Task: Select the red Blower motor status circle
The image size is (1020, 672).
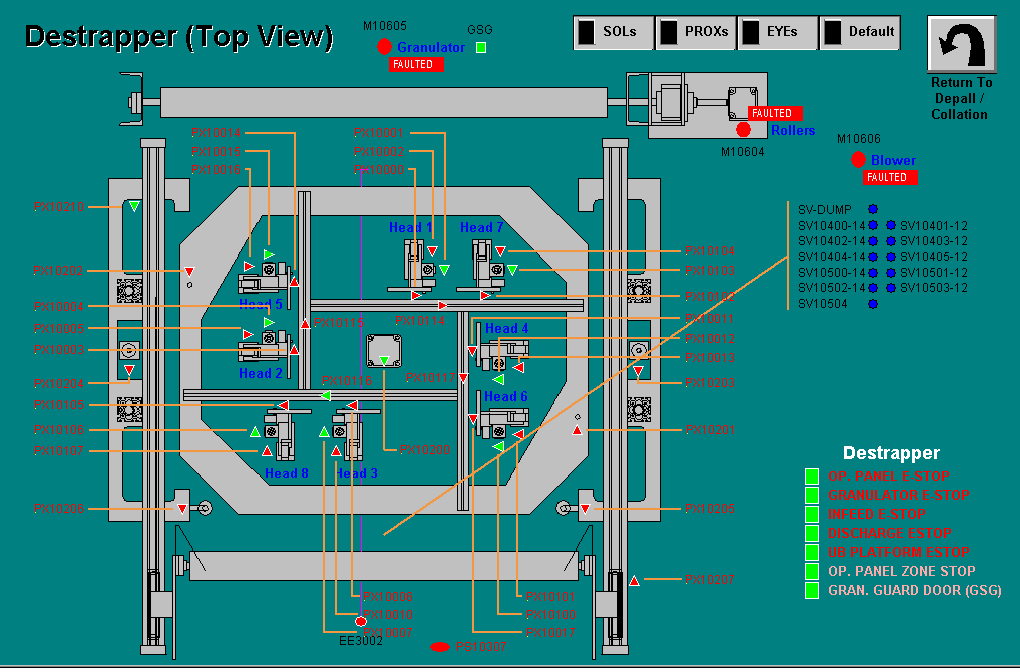Action: [x=858, y=160]
